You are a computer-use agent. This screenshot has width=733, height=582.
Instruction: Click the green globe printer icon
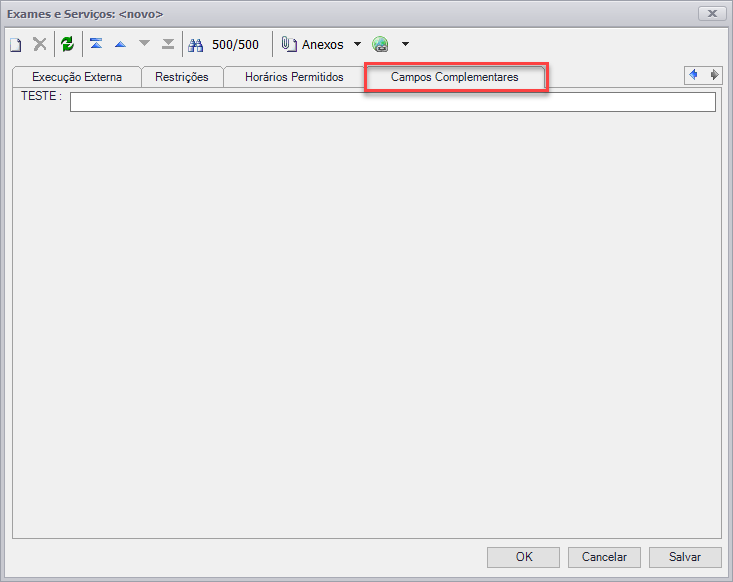tap(381, 44)
